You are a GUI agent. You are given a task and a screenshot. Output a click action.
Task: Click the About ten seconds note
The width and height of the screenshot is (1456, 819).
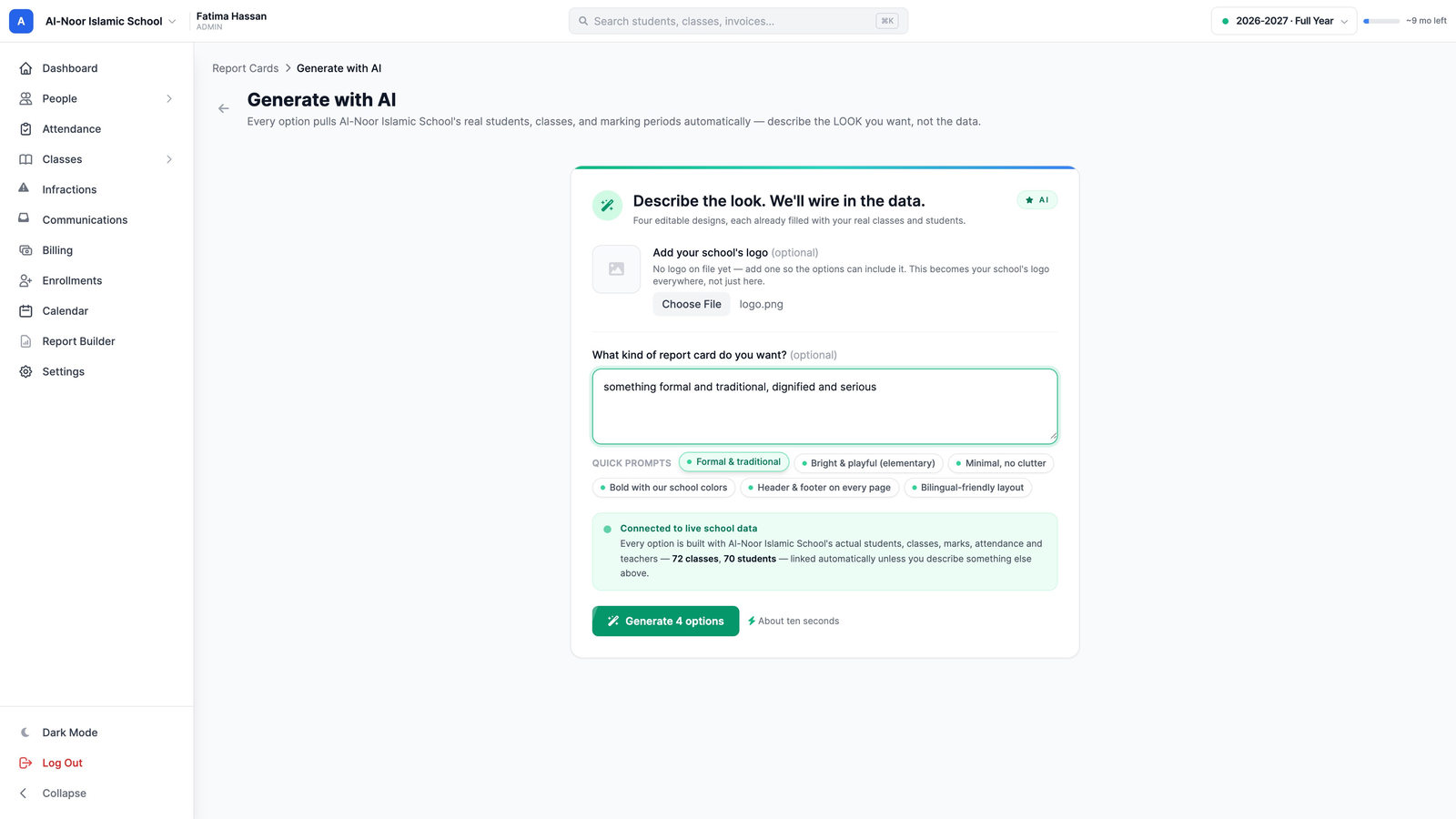794,622
